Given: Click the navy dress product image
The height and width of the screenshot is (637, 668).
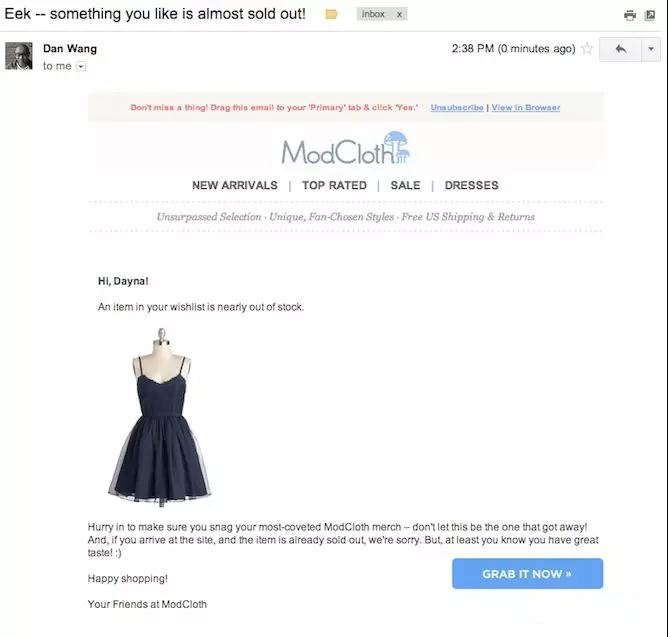Looking at the screenshot, I should click(x=160, y=417).
